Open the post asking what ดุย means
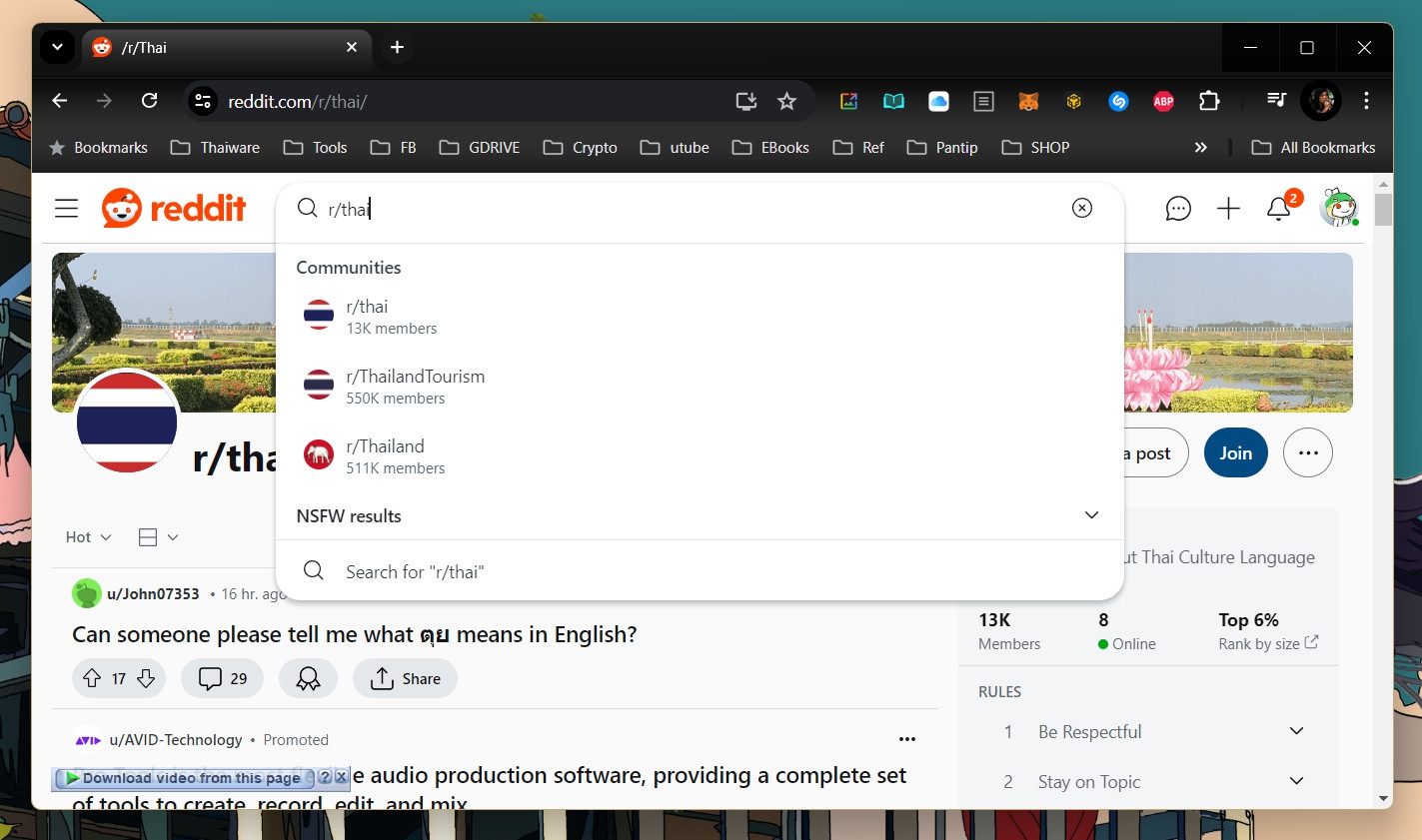Image resolution: width=1422 pixels, height=840 pixels. point(355,634)
